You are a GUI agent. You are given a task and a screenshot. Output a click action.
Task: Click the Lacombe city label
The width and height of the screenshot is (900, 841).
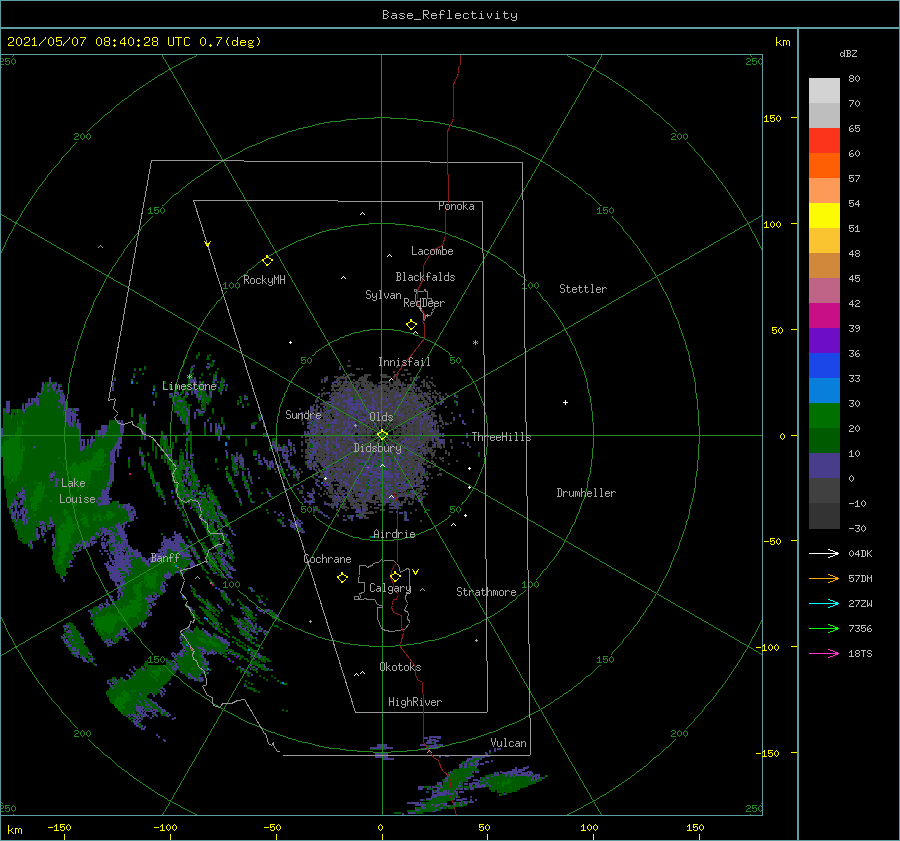point(432,251)
